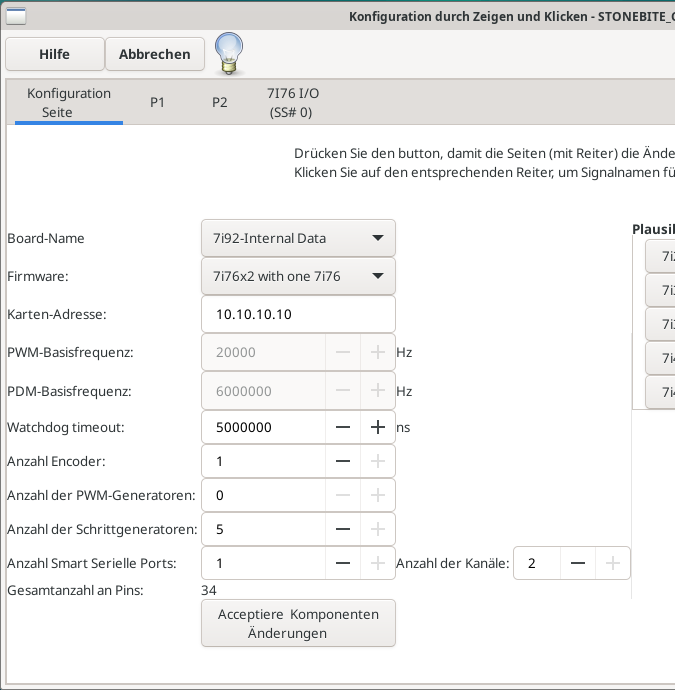Switch to the Konfiguration Seite tab
The image size is (675, 690).
click(69, 103)
